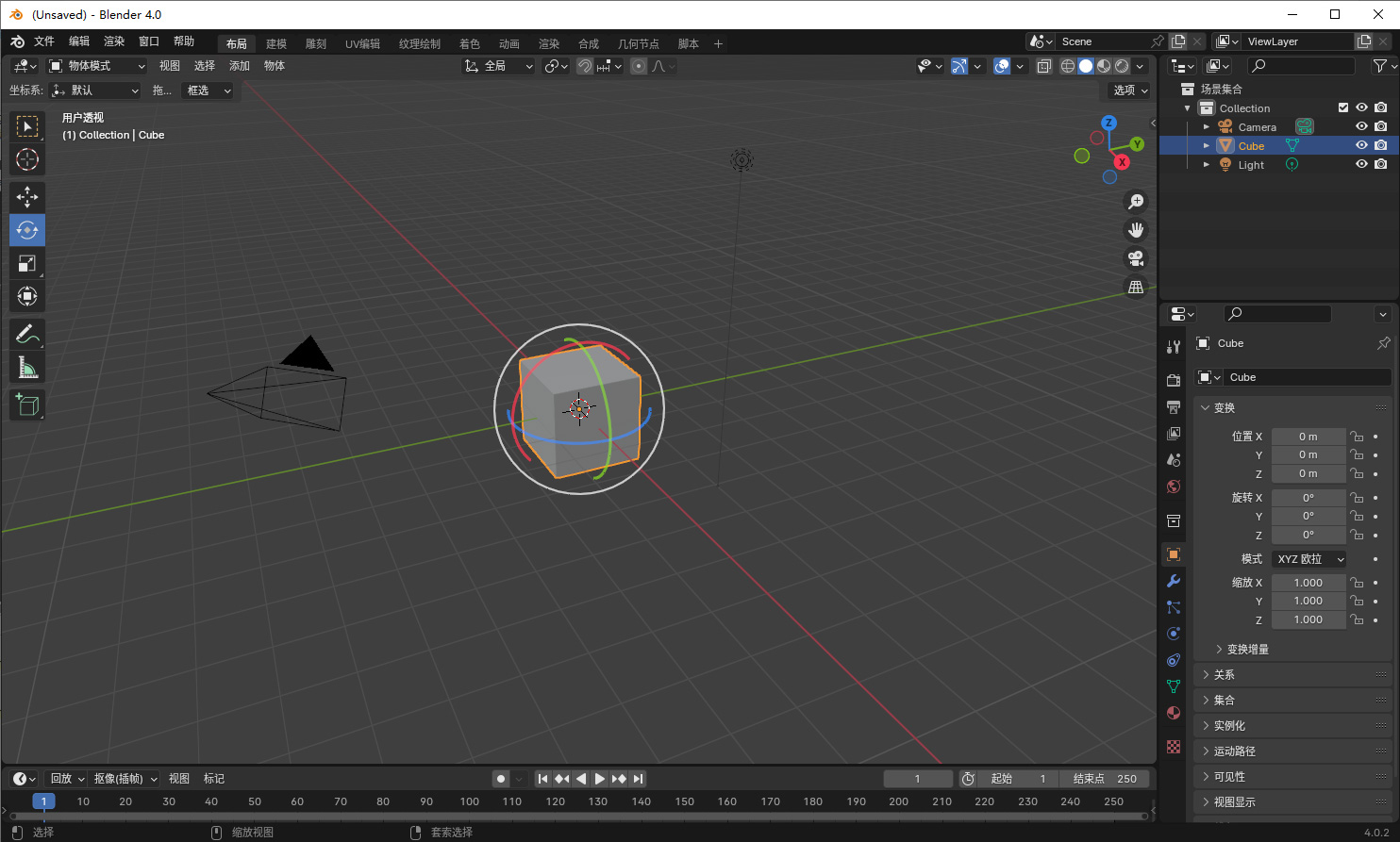Open the Physics properties tab
The image size is (1400, 842).
1174,634
